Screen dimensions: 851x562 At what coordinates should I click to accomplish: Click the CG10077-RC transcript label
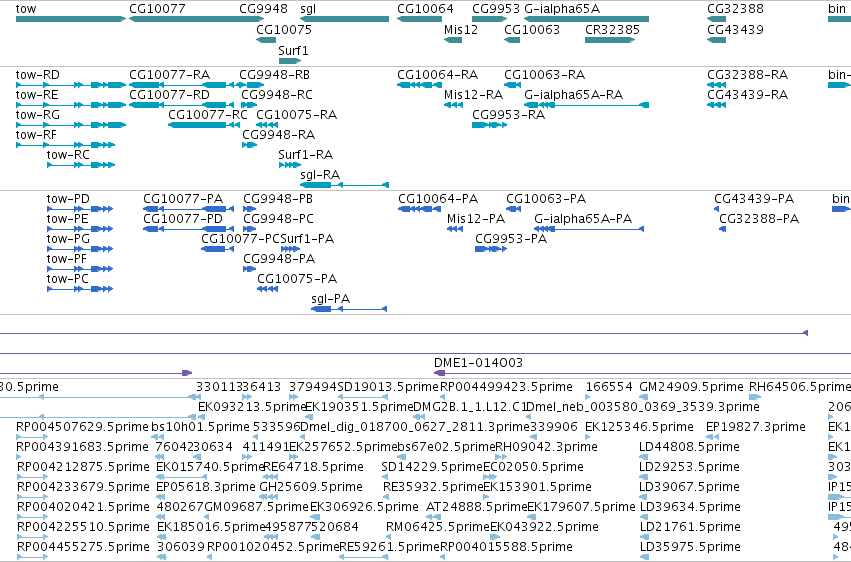pyautogui.click(x=208, y=114)
